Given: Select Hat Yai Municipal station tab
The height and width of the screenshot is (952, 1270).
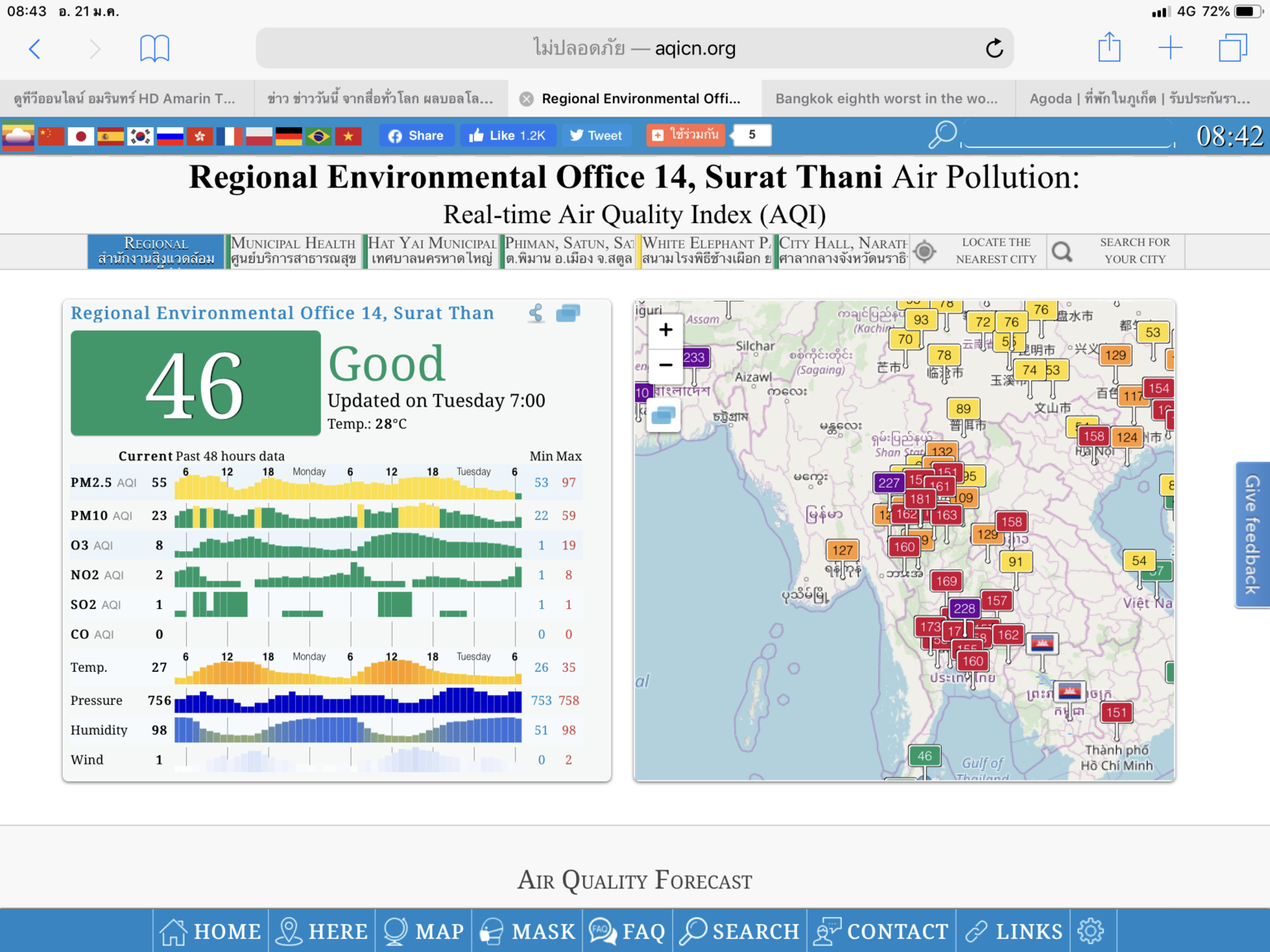Looking at the screenshot, I should [432, 251].
